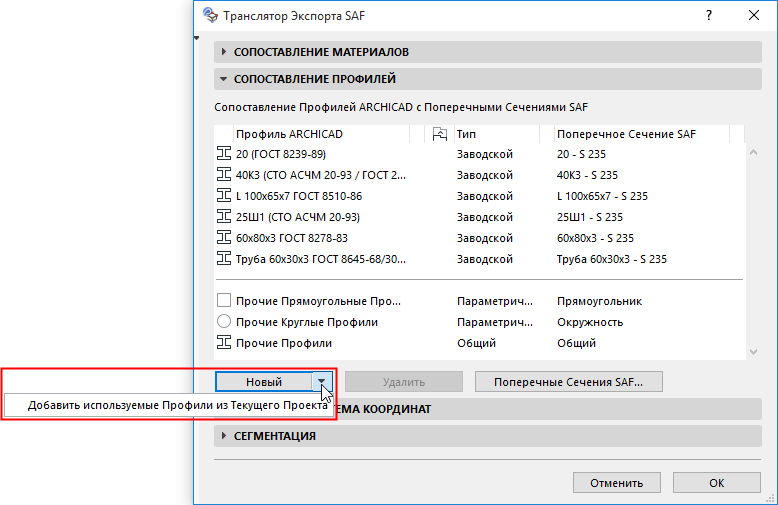Click the profile column header icon
Viewport: 778px width, 505px height.
440,134
